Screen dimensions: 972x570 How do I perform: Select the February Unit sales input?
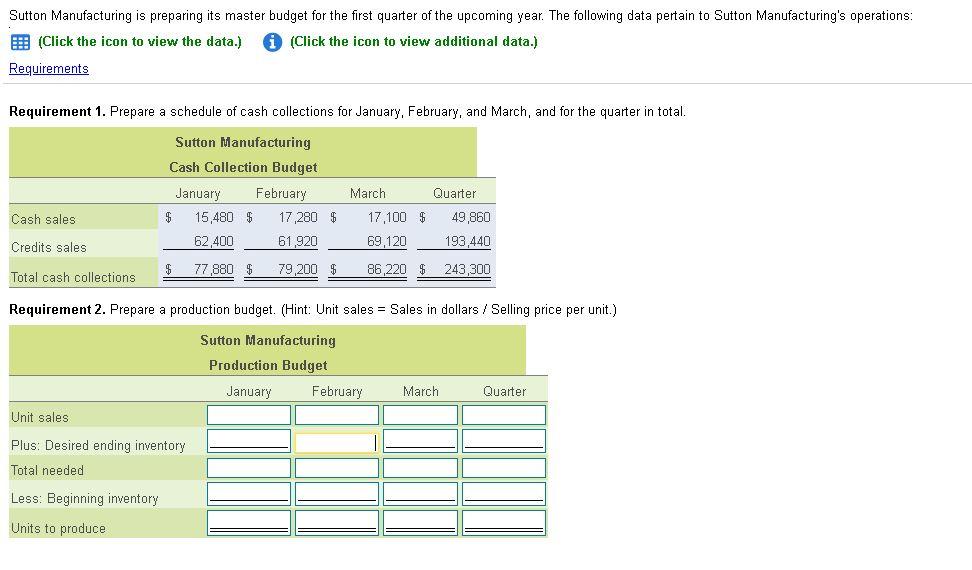pyautogui.click(x=337, y=414)
